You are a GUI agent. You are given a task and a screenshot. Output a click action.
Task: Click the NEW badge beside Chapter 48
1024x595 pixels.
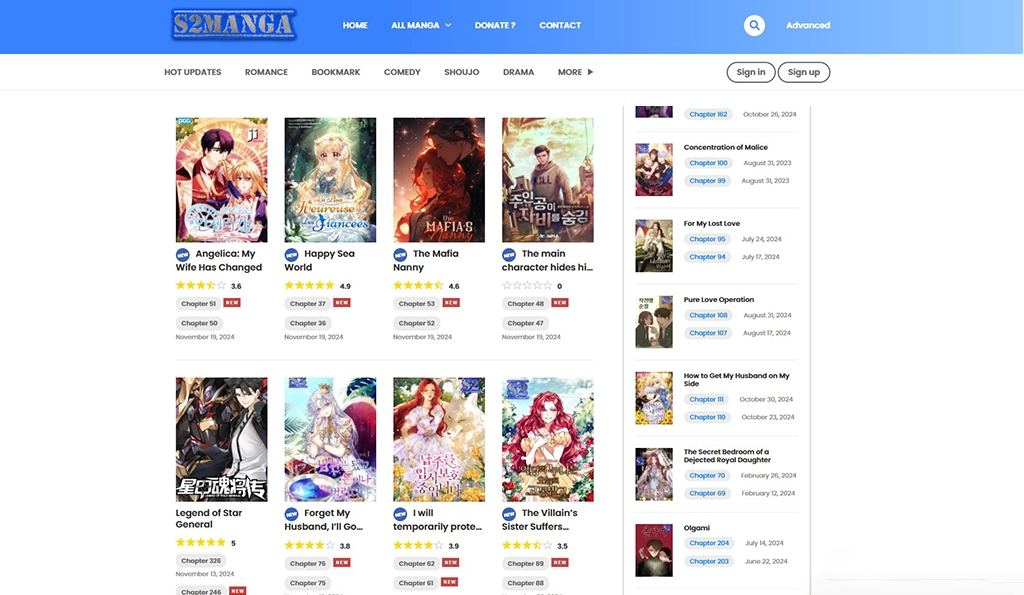coord(559,302)
